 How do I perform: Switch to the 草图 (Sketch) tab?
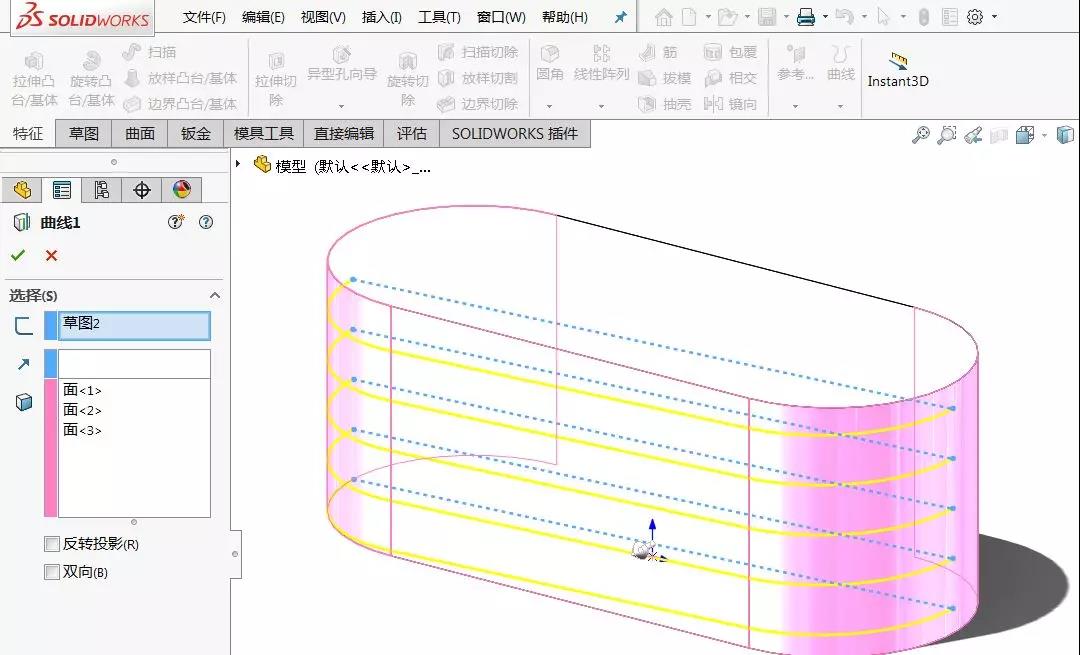83,132
